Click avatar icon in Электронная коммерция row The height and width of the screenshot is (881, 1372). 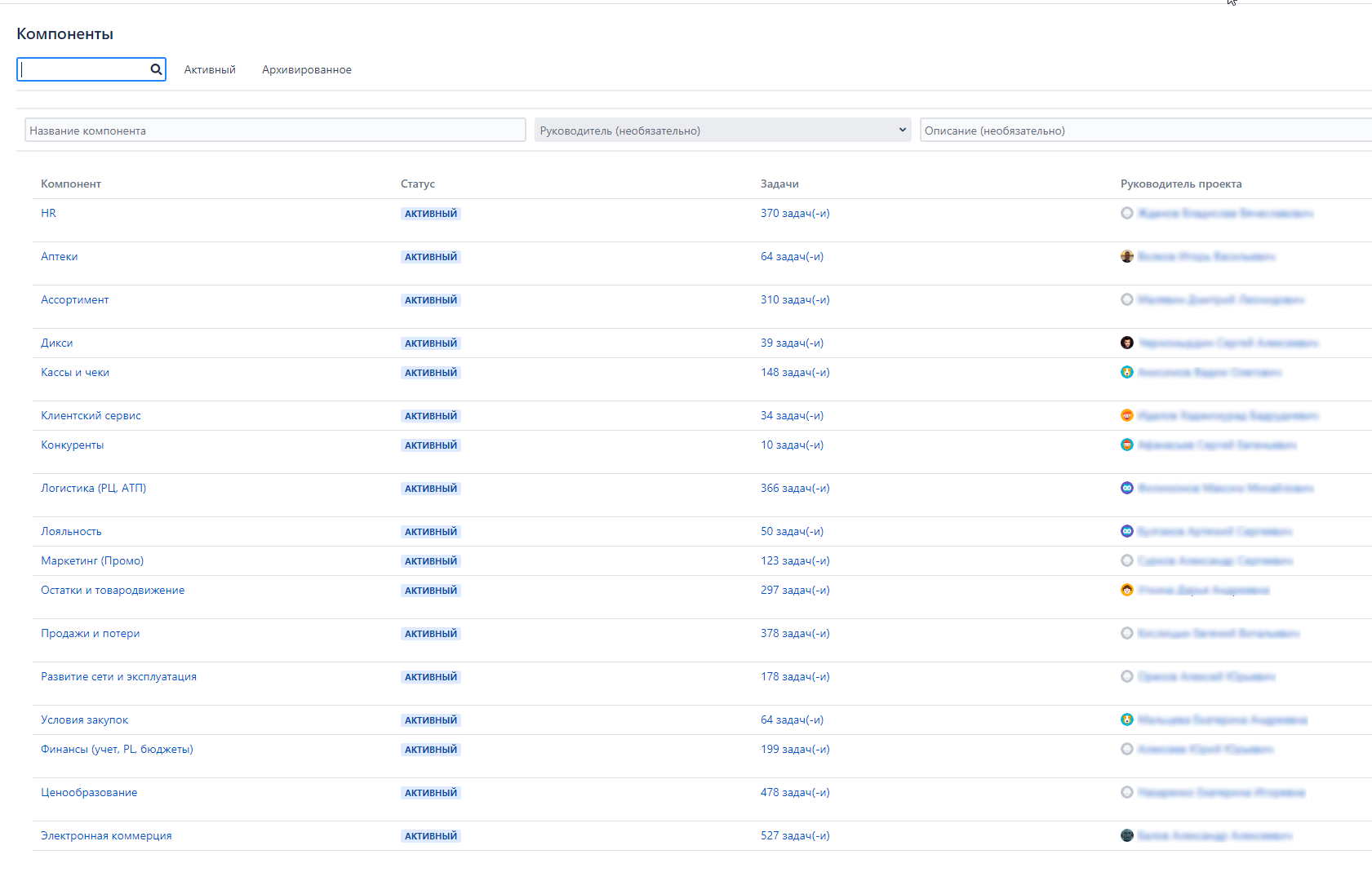coord(1127,835)
